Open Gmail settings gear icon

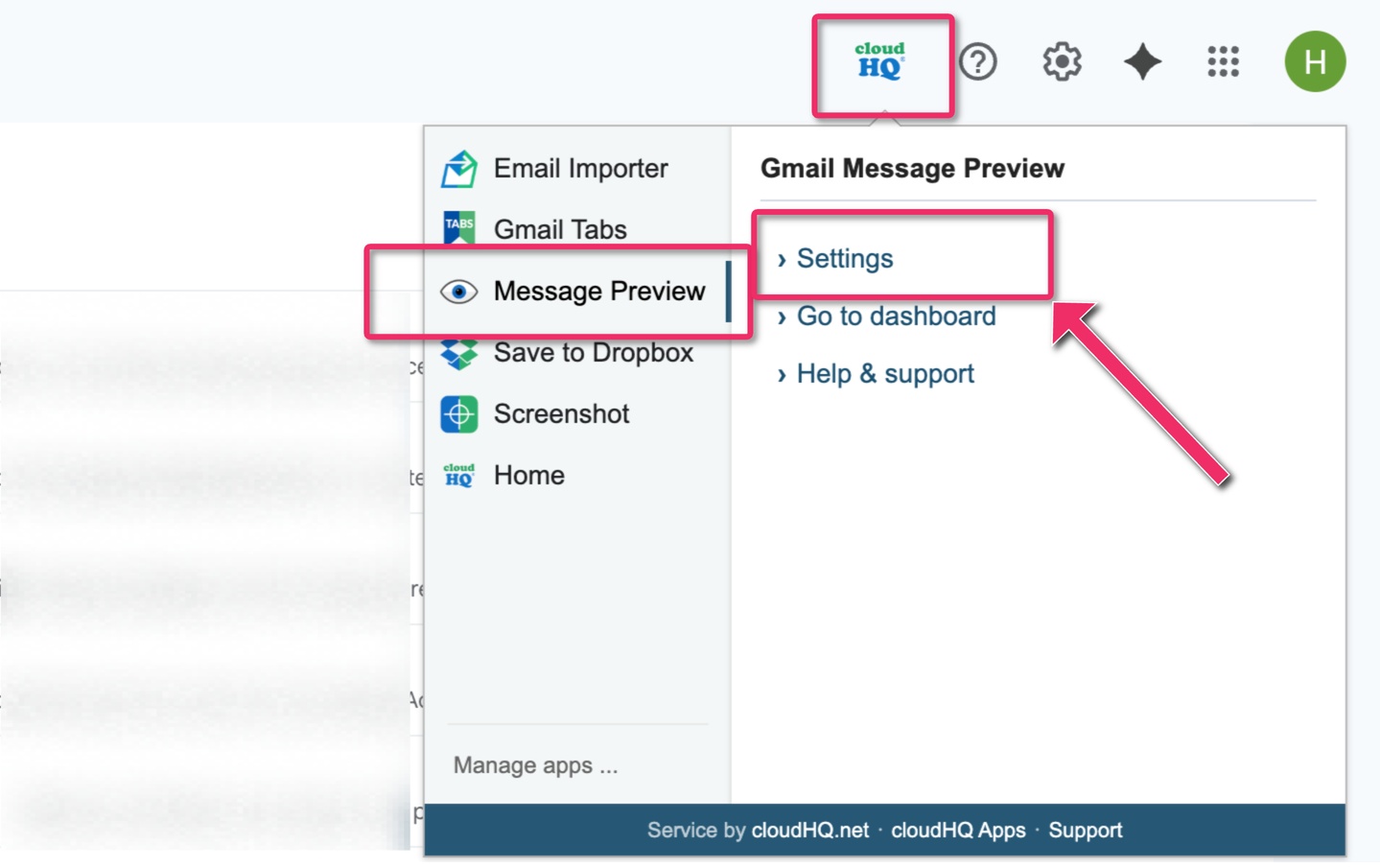point(1062,61)
